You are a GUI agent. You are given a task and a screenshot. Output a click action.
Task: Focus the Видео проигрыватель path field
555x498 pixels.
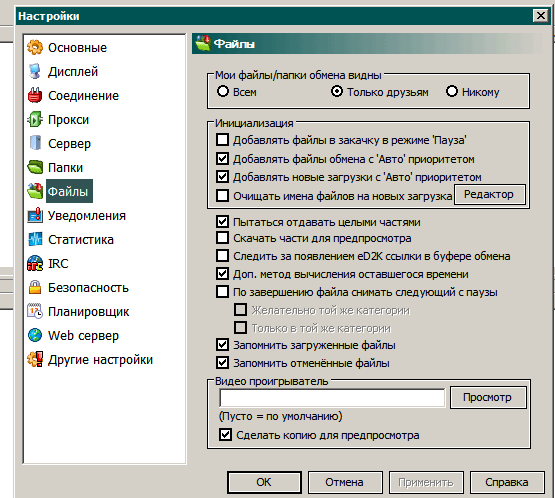click(332, 398)
